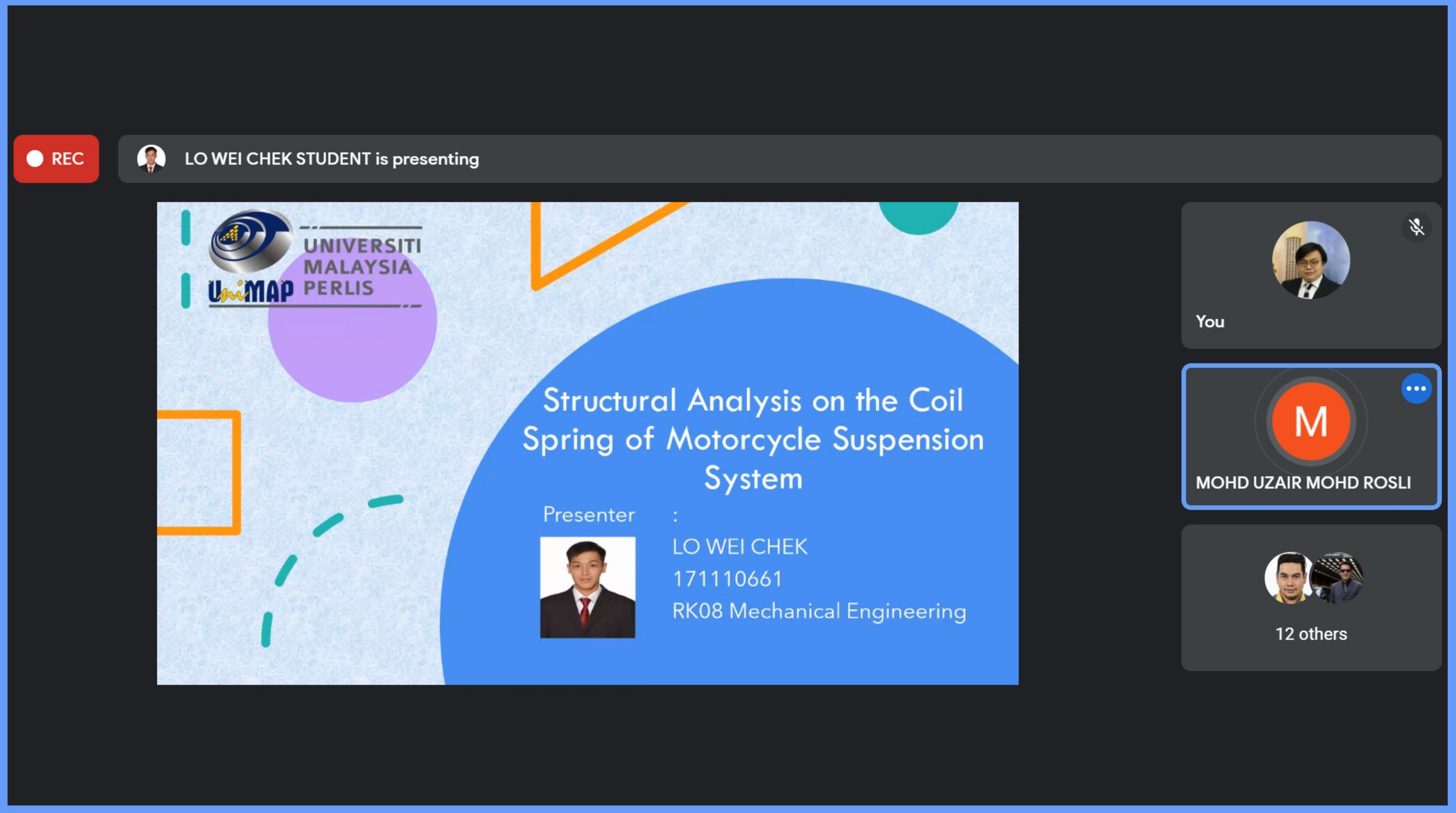1456x813 pixels.
Task: Click presenter's portrait photo in the slide
Action: tap(587, 587)
